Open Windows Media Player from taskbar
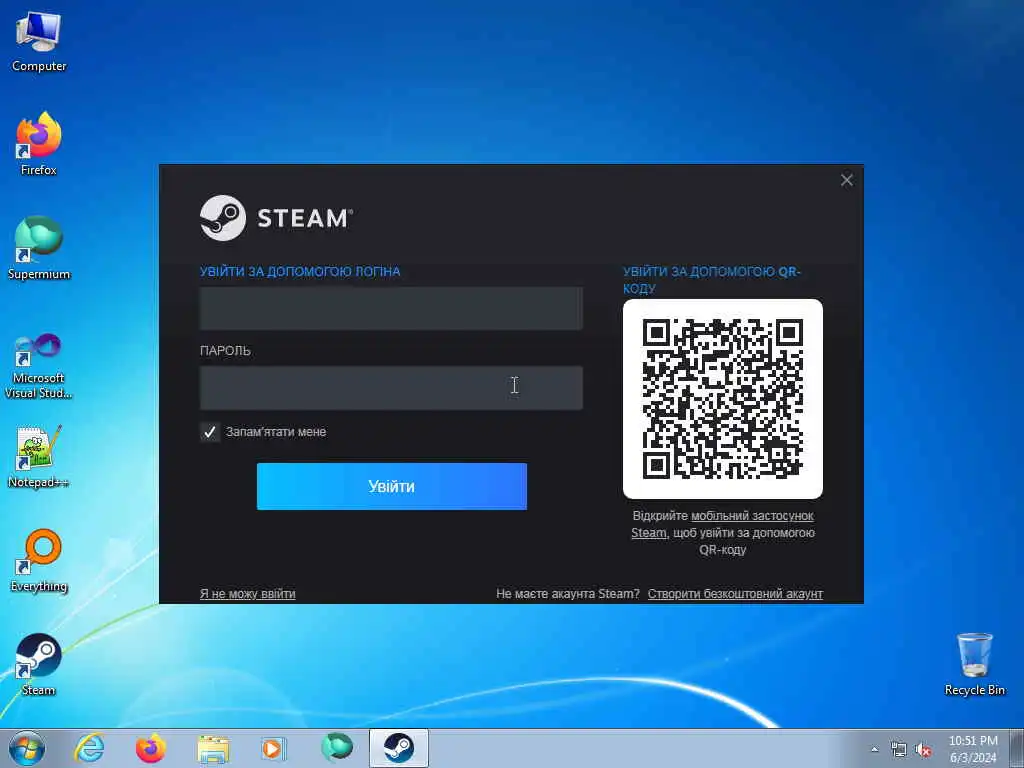The height and width of the screenshot is (768, 1024). (274, 748)
